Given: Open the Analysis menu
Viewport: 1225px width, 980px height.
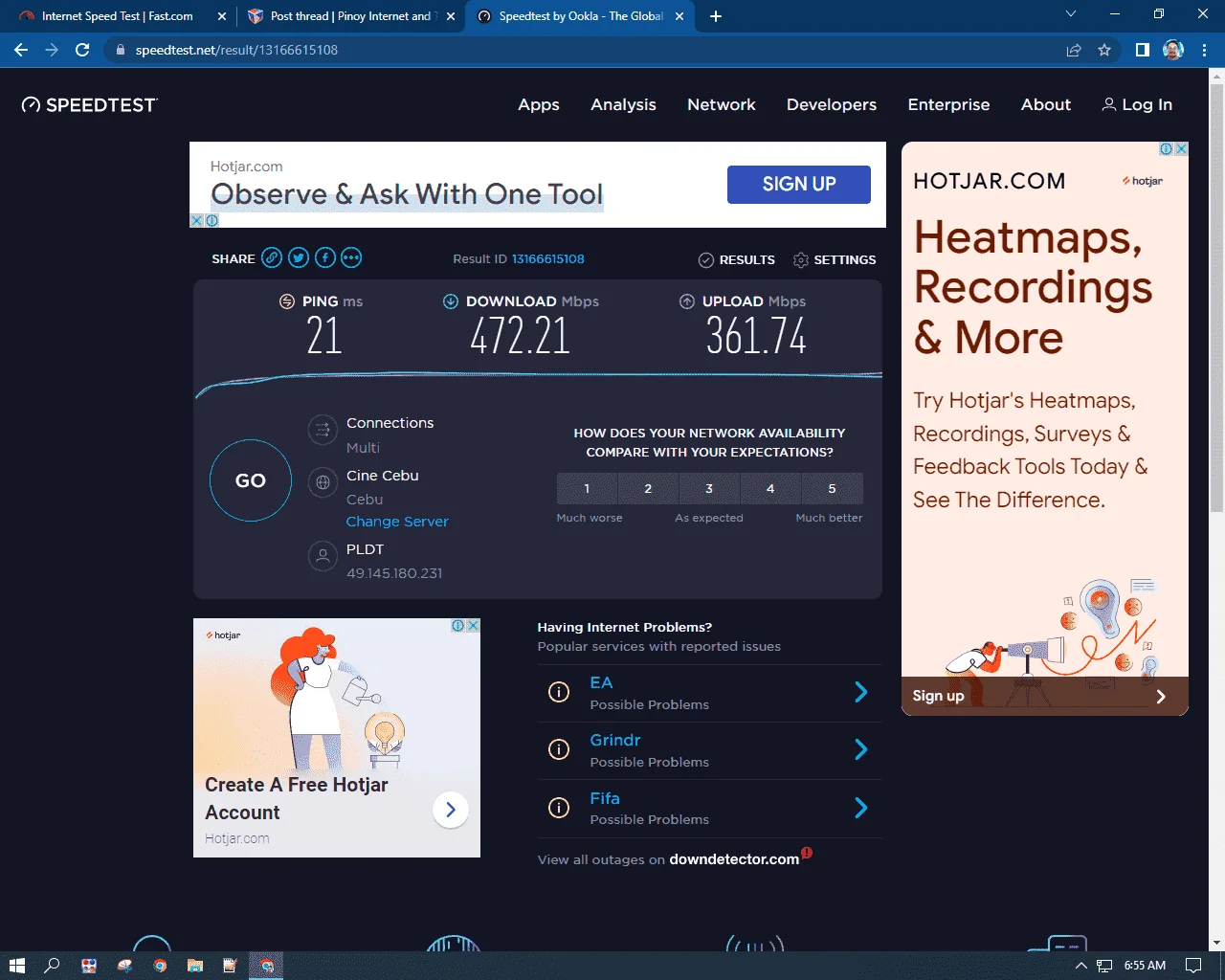Looking at the screenshot, I should coord(623,104).
